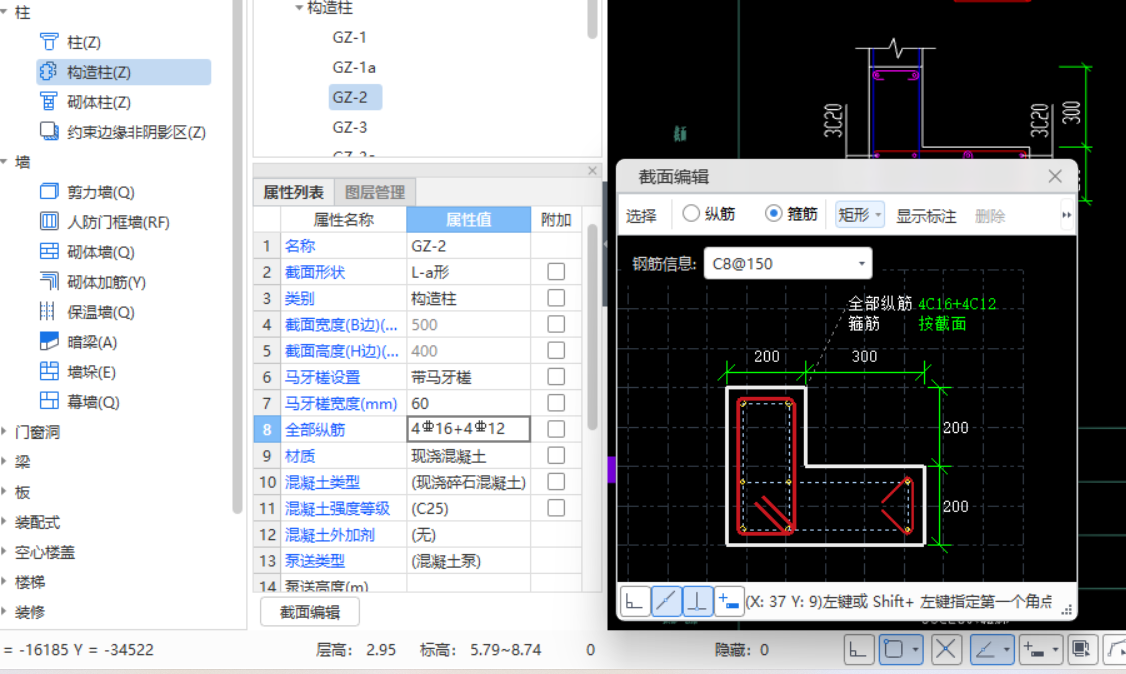Collapse the 柱 category
The height and width of the screenshot is (674, 1126).
point(4,12)
